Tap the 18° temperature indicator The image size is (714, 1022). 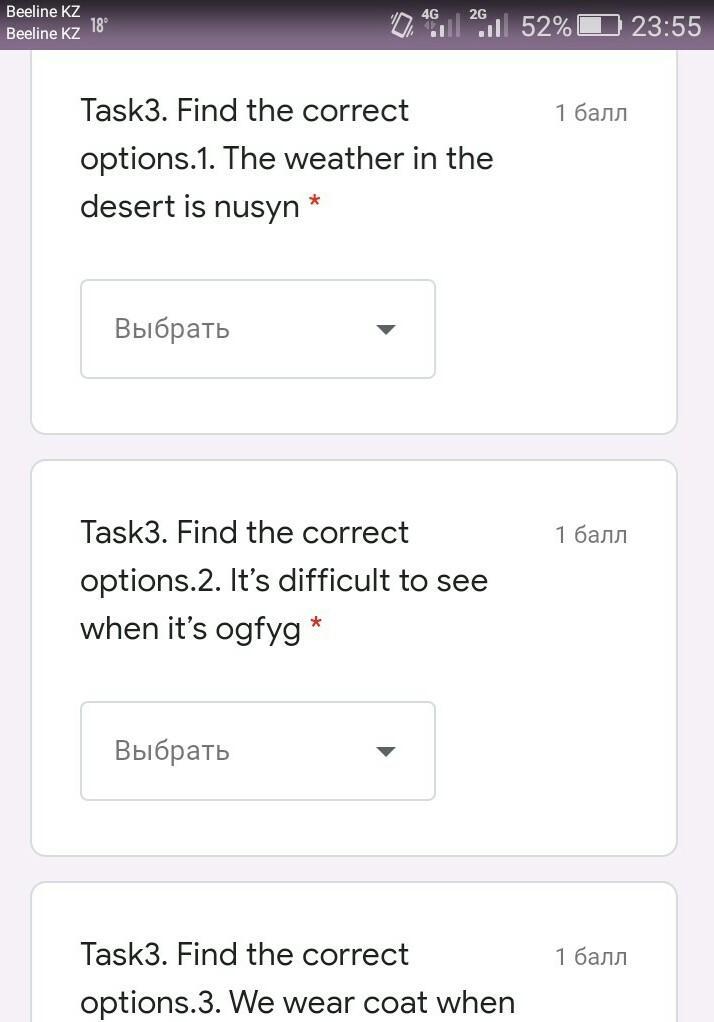99,26
